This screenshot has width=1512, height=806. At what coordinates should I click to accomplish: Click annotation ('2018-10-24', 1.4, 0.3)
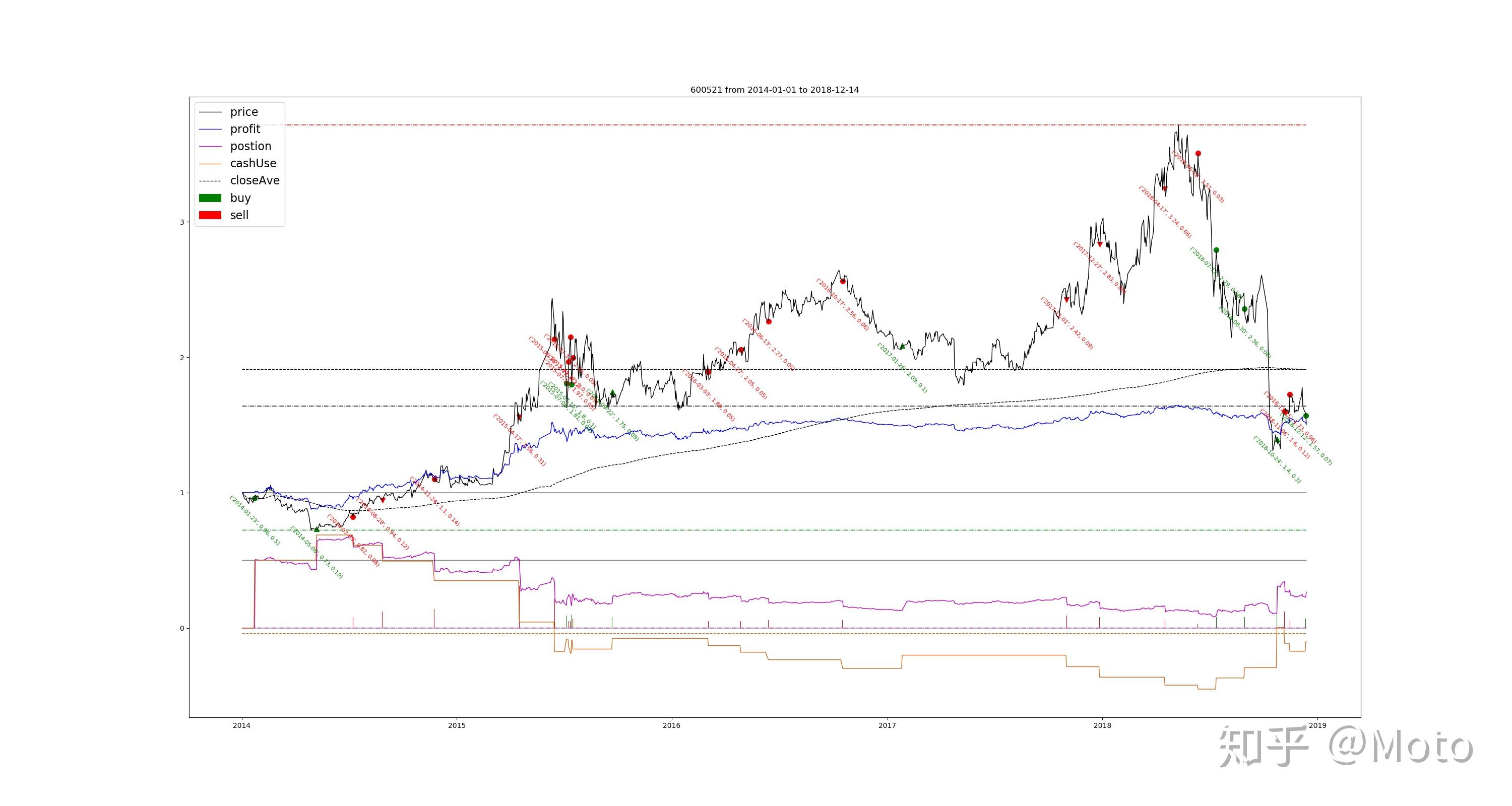point(1277,459)
